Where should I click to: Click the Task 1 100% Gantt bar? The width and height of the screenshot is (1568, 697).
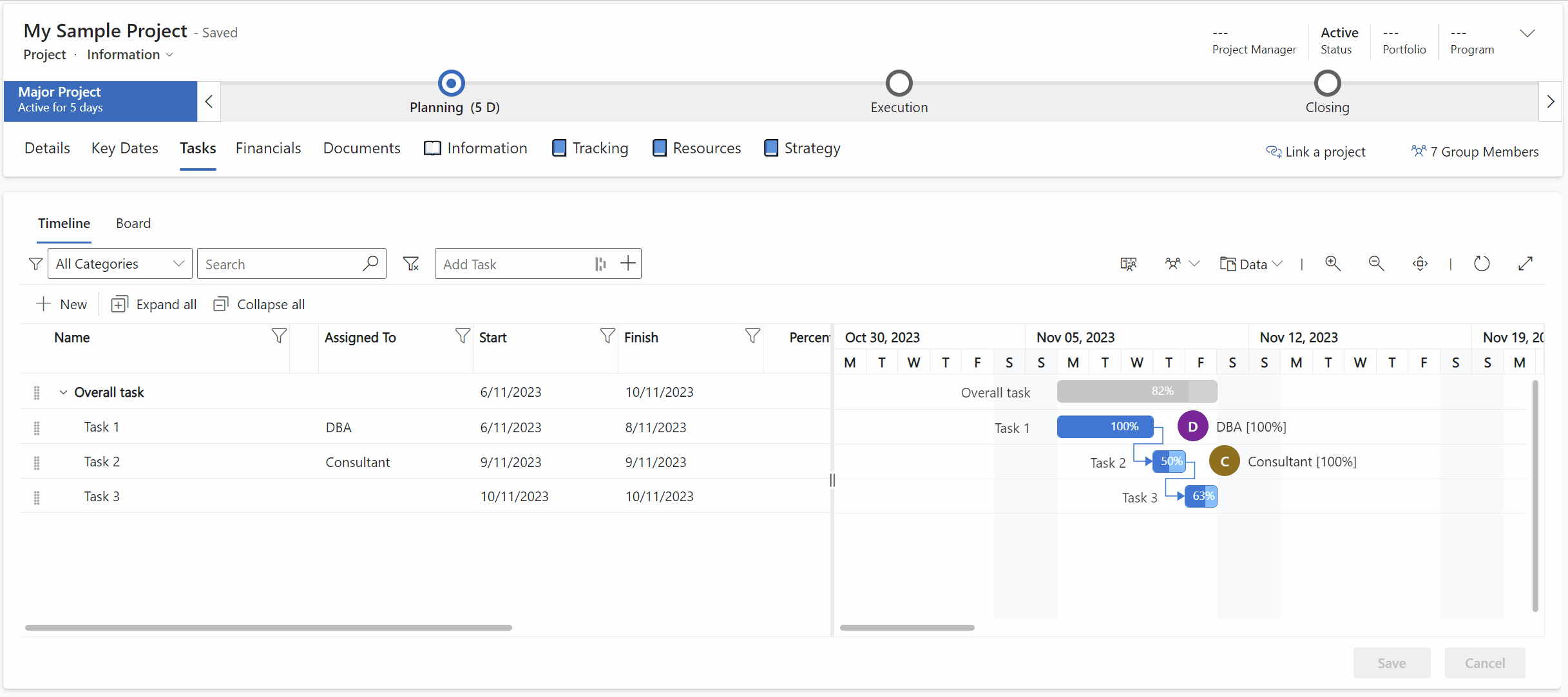pyautogui.click(x=1105, y=426)
